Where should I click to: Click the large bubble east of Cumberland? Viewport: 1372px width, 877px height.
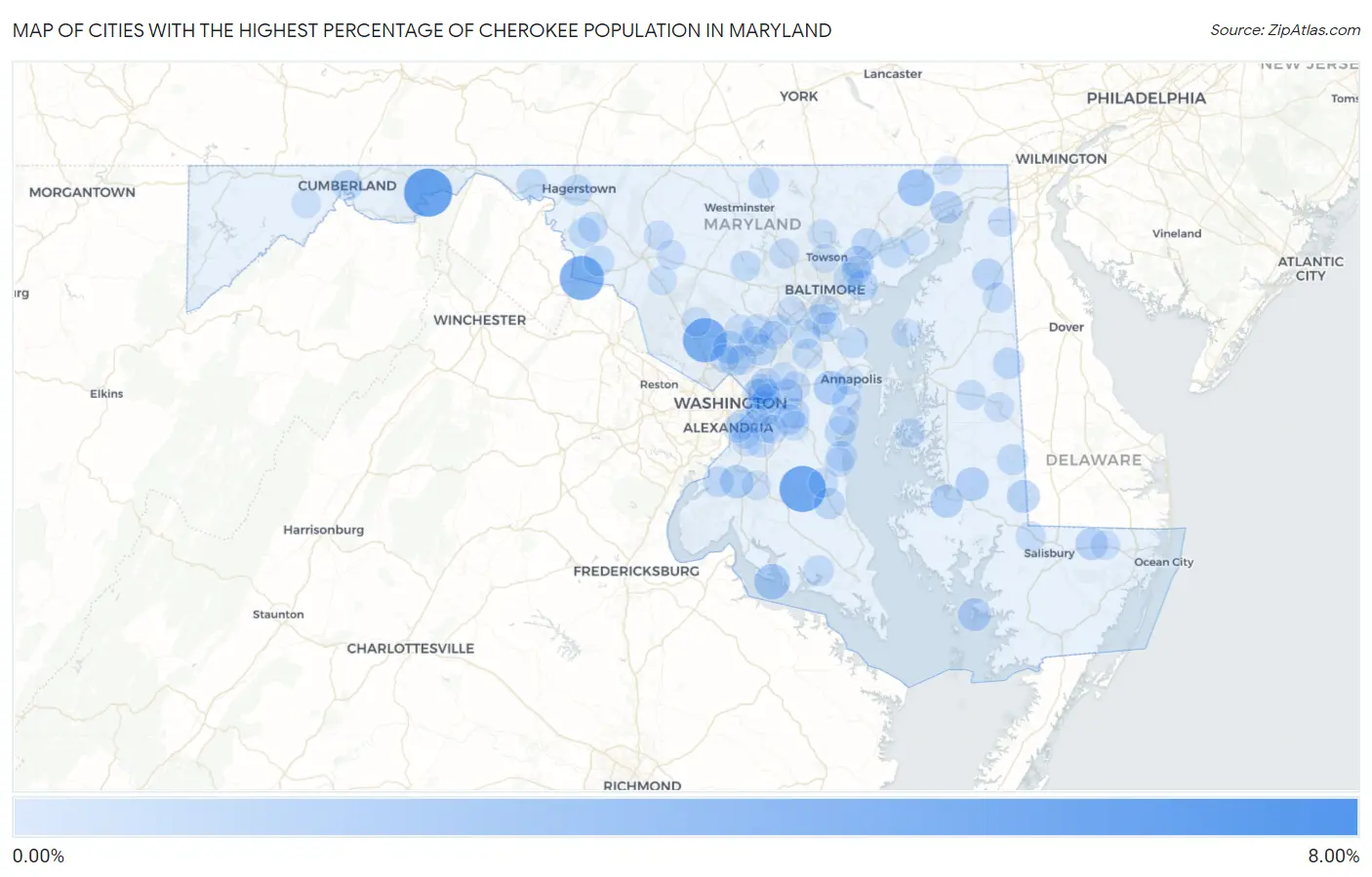(427, 192)
